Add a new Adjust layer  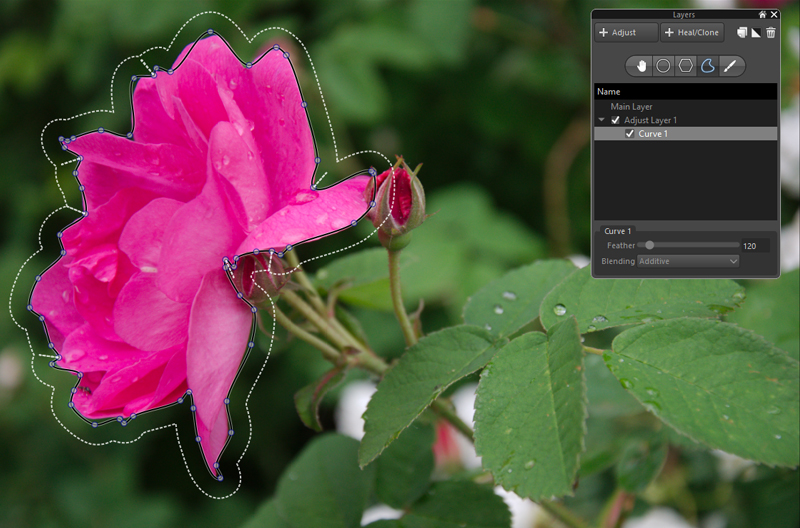pos(626,33)
